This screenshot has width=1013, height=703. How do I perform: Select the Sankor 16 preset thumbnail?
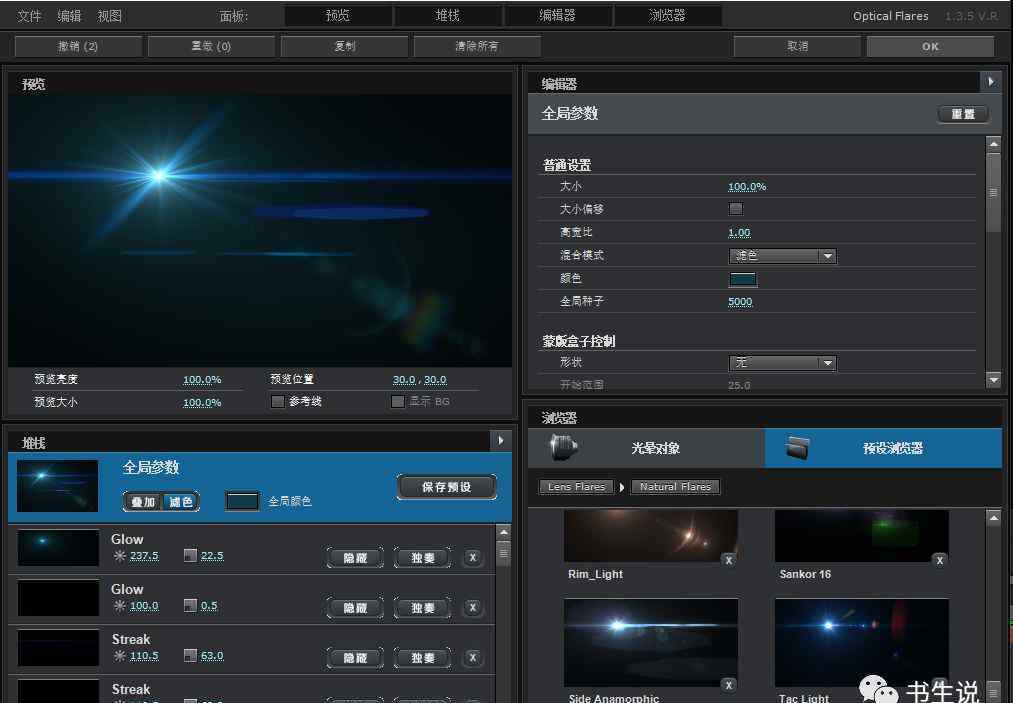tap(862, 536)
